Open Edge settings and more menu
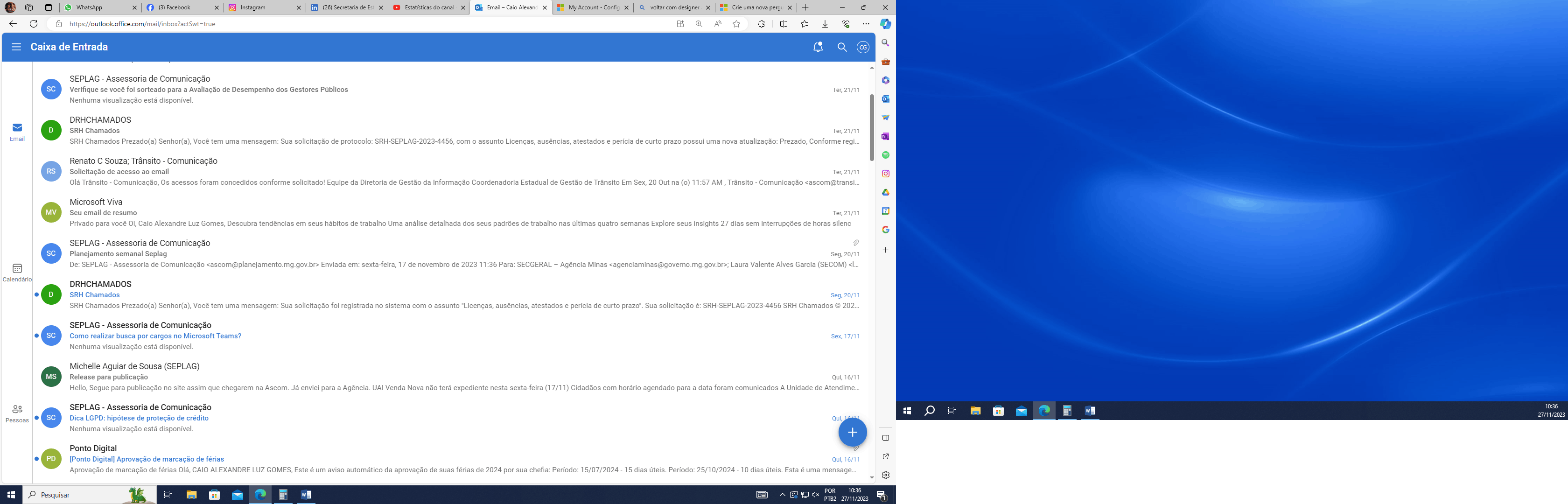The width and height of the screenshot is (1568, 504). [866, 24]
